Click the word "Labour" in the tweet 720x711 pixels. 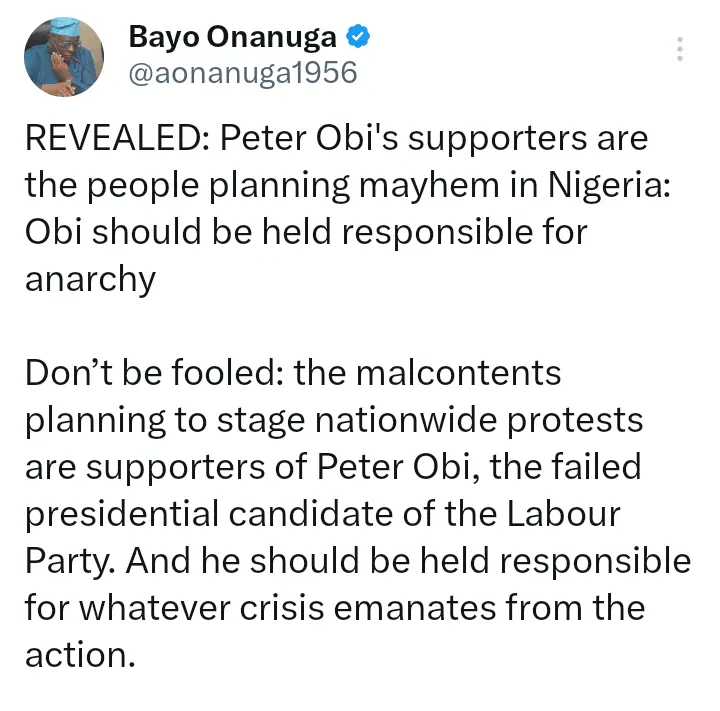coord(566,514)
